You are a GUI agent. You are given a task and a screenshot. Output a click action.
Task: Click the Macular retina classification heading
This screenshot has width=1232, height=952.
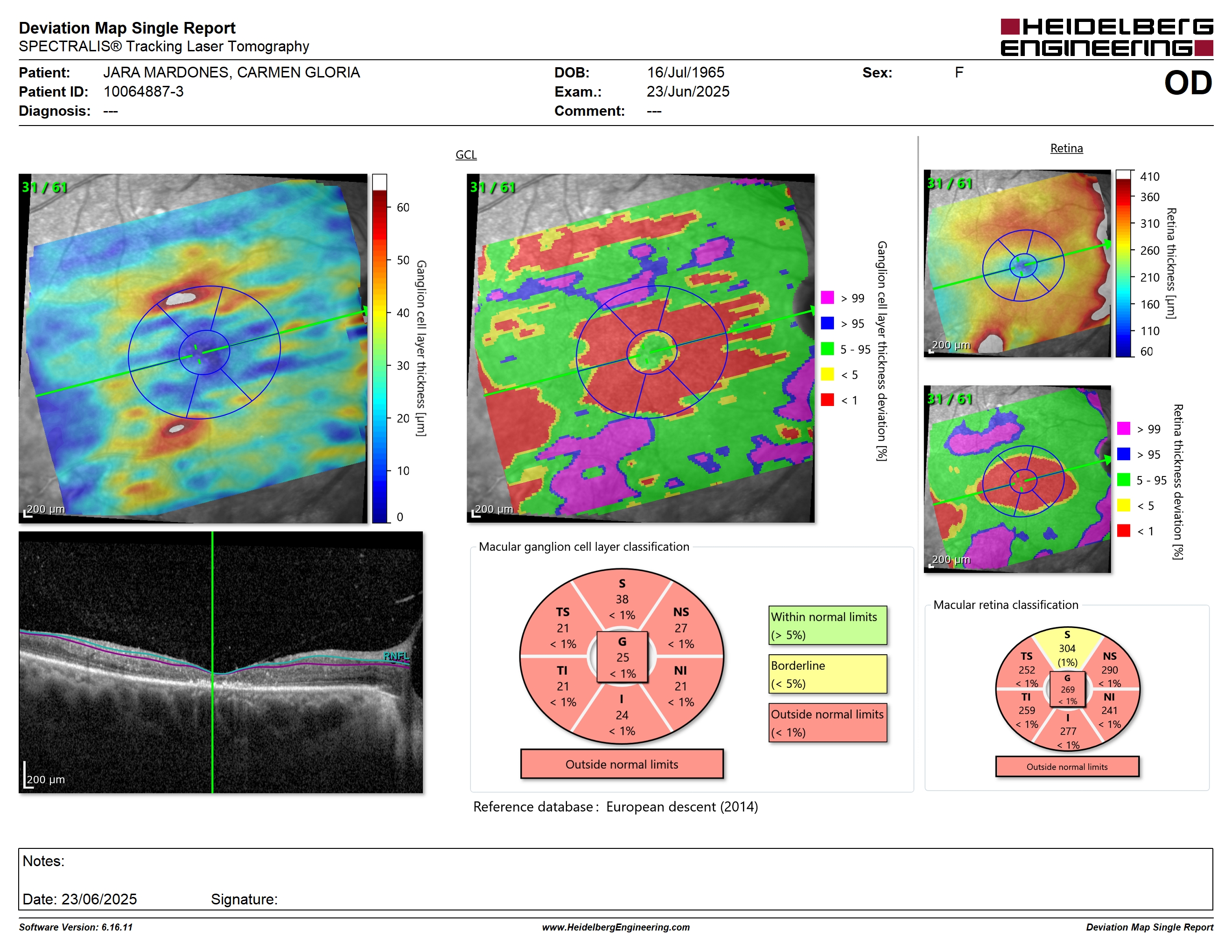1005,605
